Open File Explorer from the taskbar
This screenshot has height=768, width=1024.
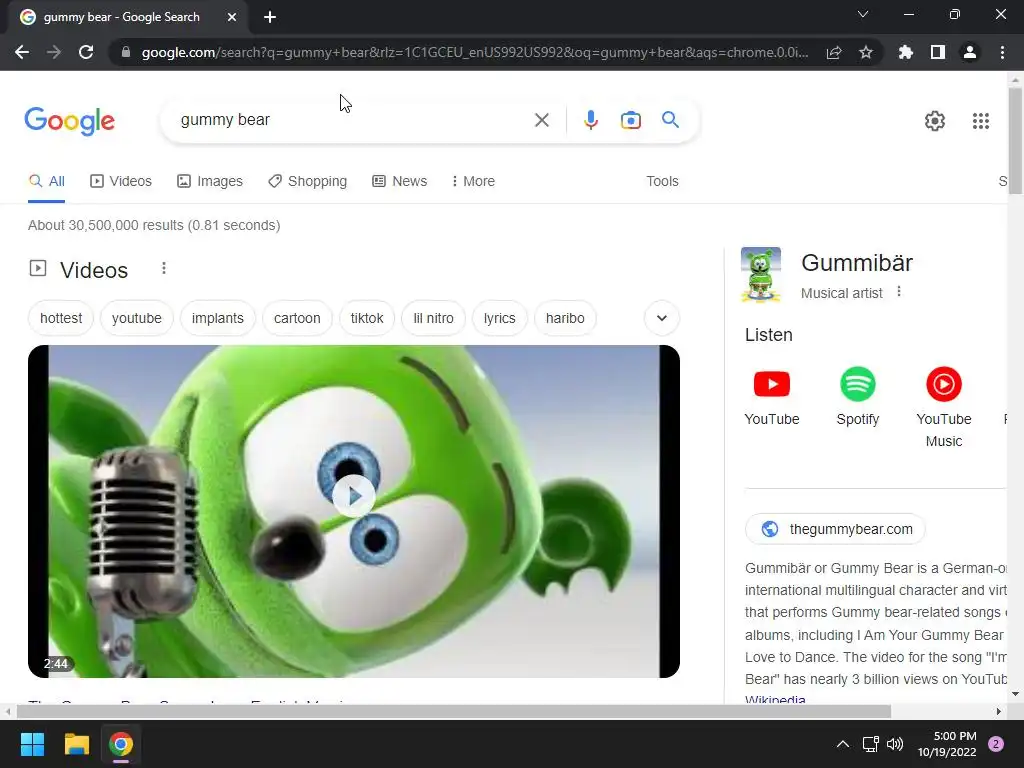coord(76,744)
